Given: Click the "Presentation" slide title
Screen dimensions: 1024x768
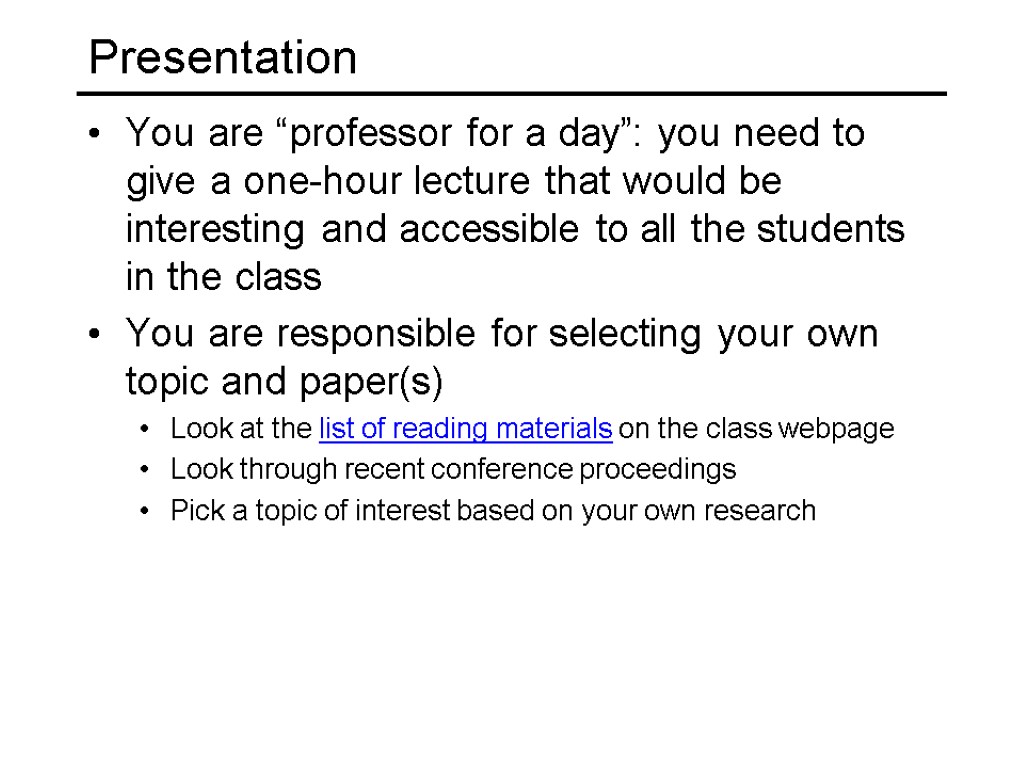Looking at the screenshot, I should coord(222,58).
